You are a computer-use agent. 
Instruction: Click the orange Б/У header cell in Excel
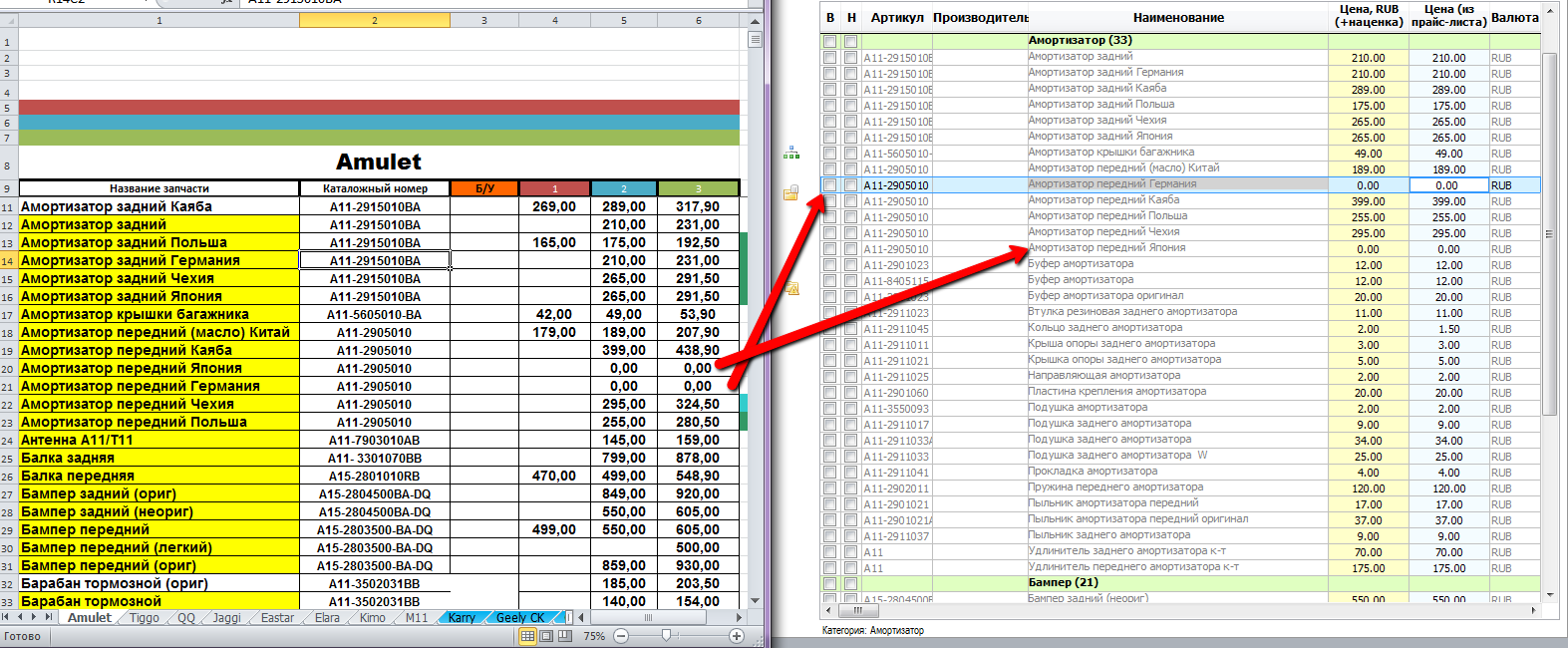tap(484, 188)
